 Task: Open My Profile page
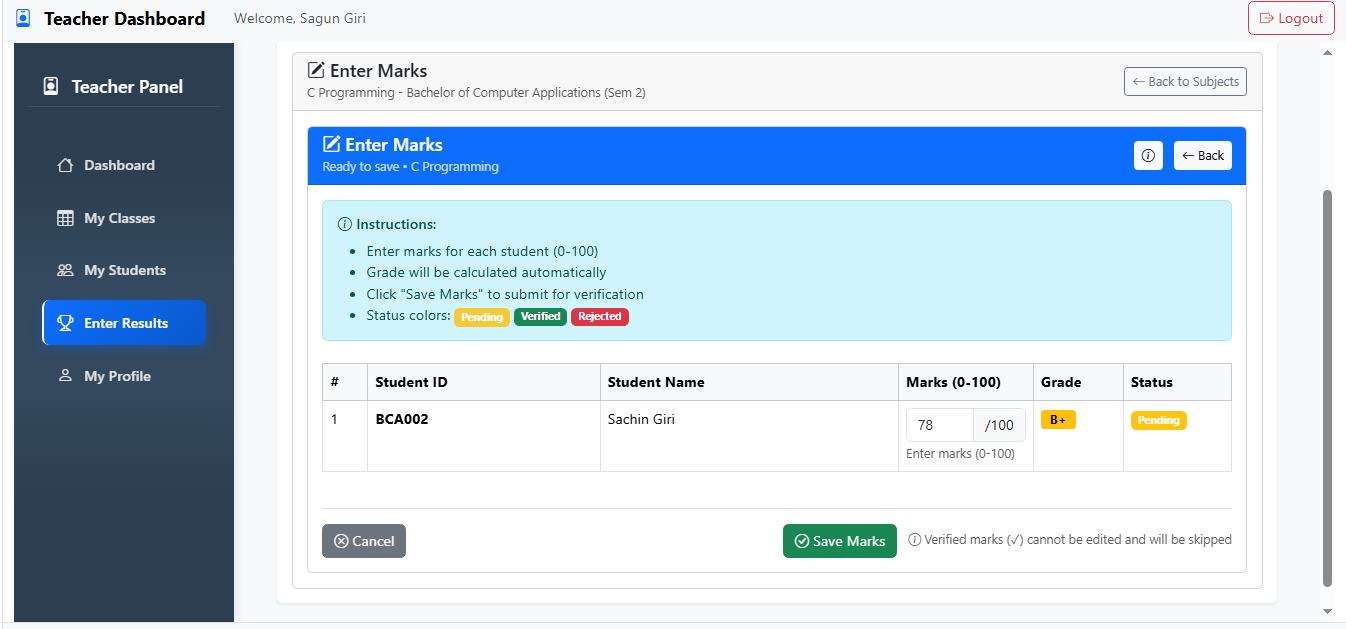point(124,376)
